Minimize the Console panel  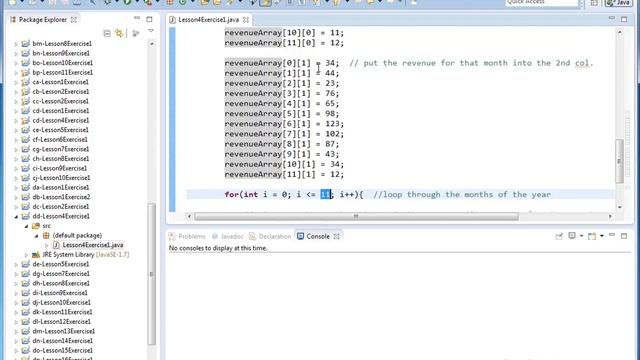coord(612,235)
